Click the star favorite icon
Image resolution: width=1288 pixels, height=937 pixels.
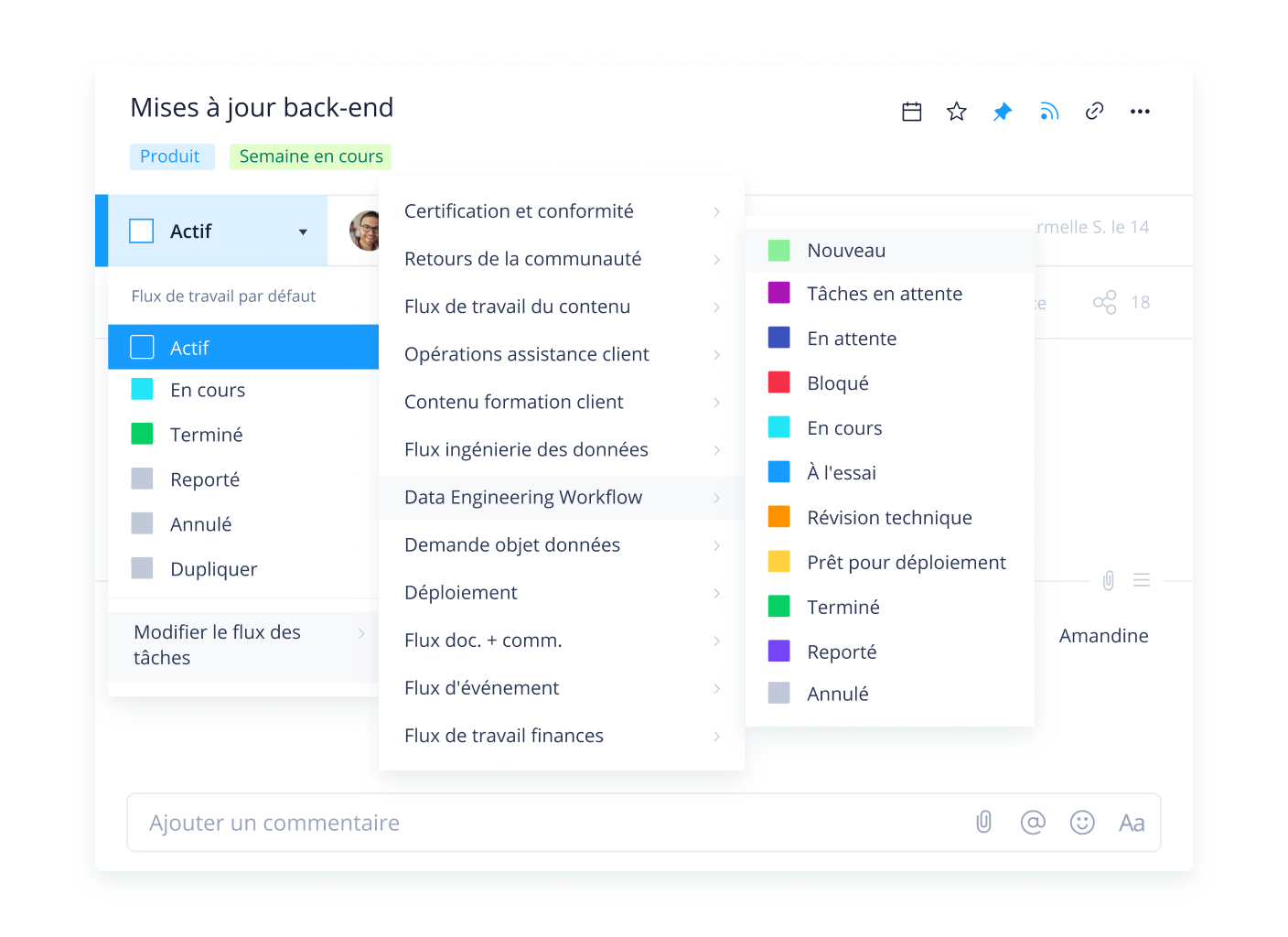click(957, 112)
